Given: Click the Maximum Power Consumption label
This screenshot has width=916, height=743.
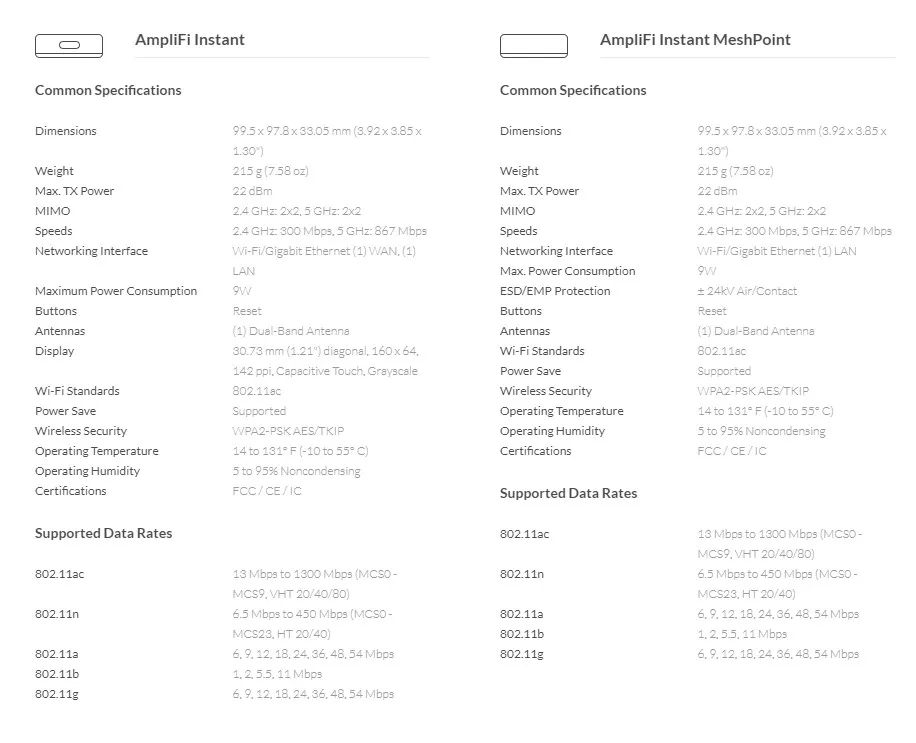Looking at the screenshot, I should [116, 291].
